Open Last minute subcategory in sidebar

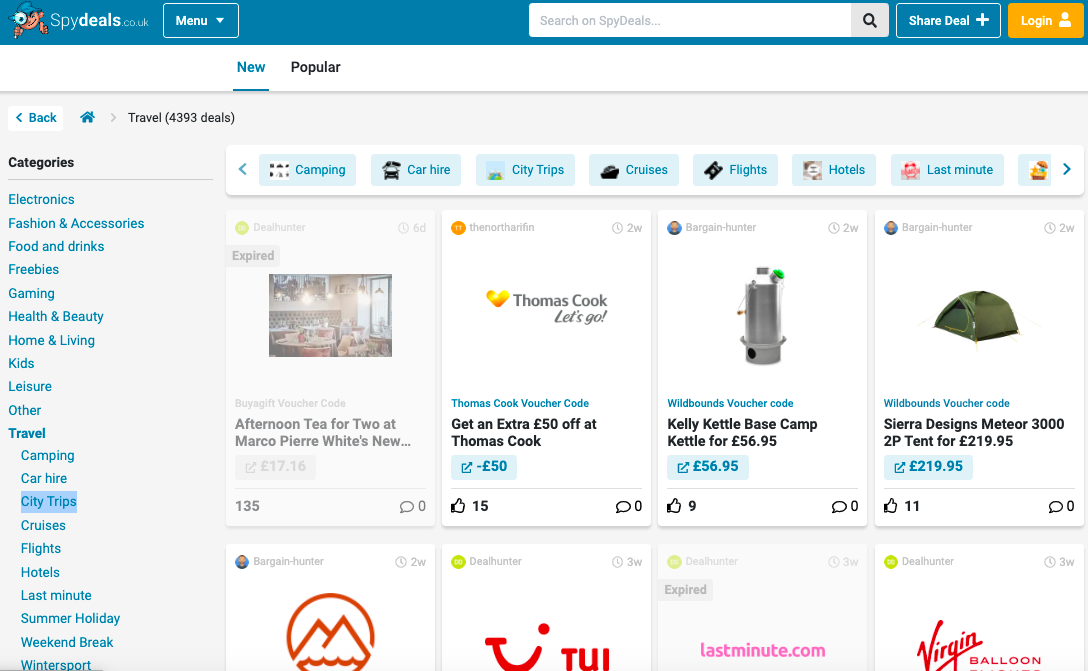click(56, 595)
